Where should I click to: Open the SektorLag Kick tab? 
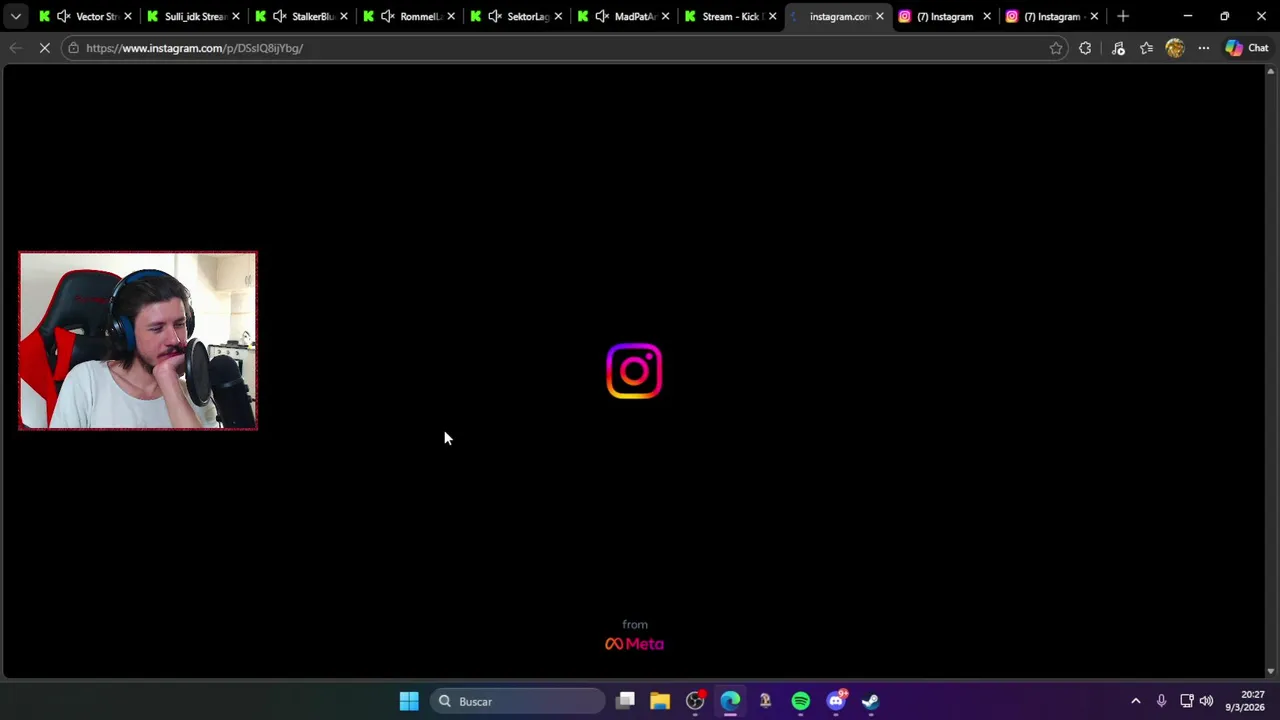point(517,16)
